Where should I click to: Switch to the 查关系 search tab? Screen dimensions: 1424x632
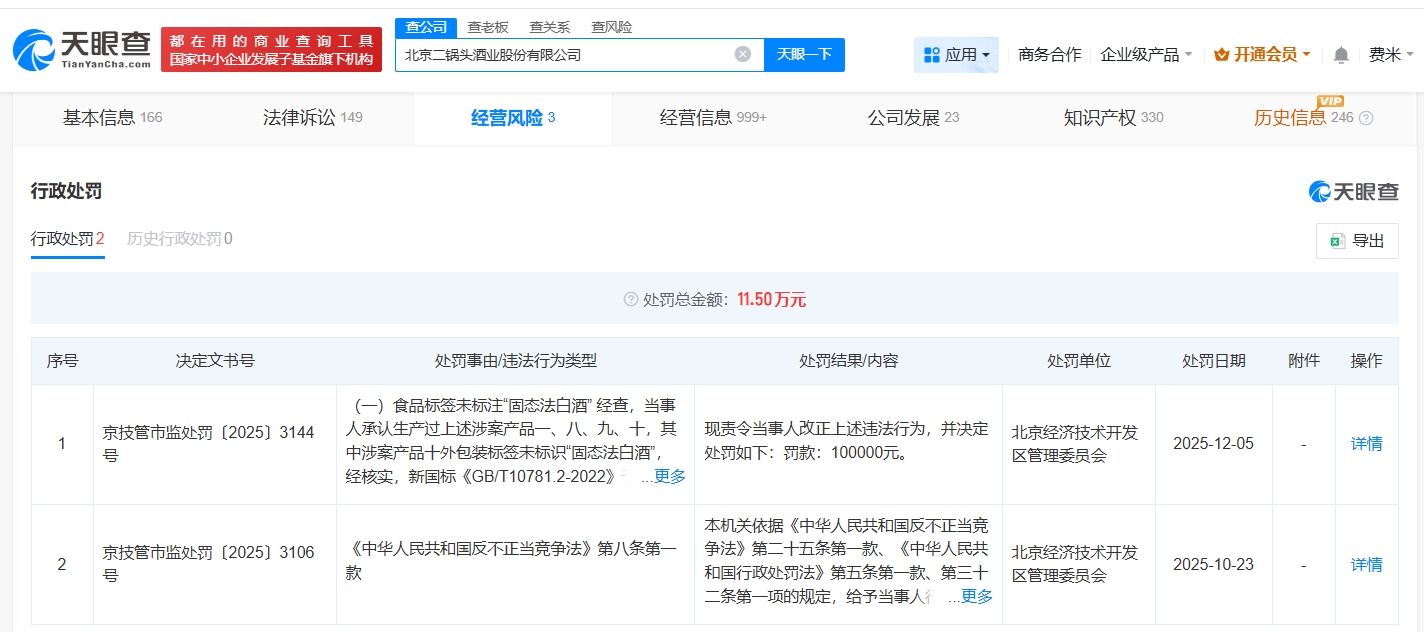coord(550,27)
